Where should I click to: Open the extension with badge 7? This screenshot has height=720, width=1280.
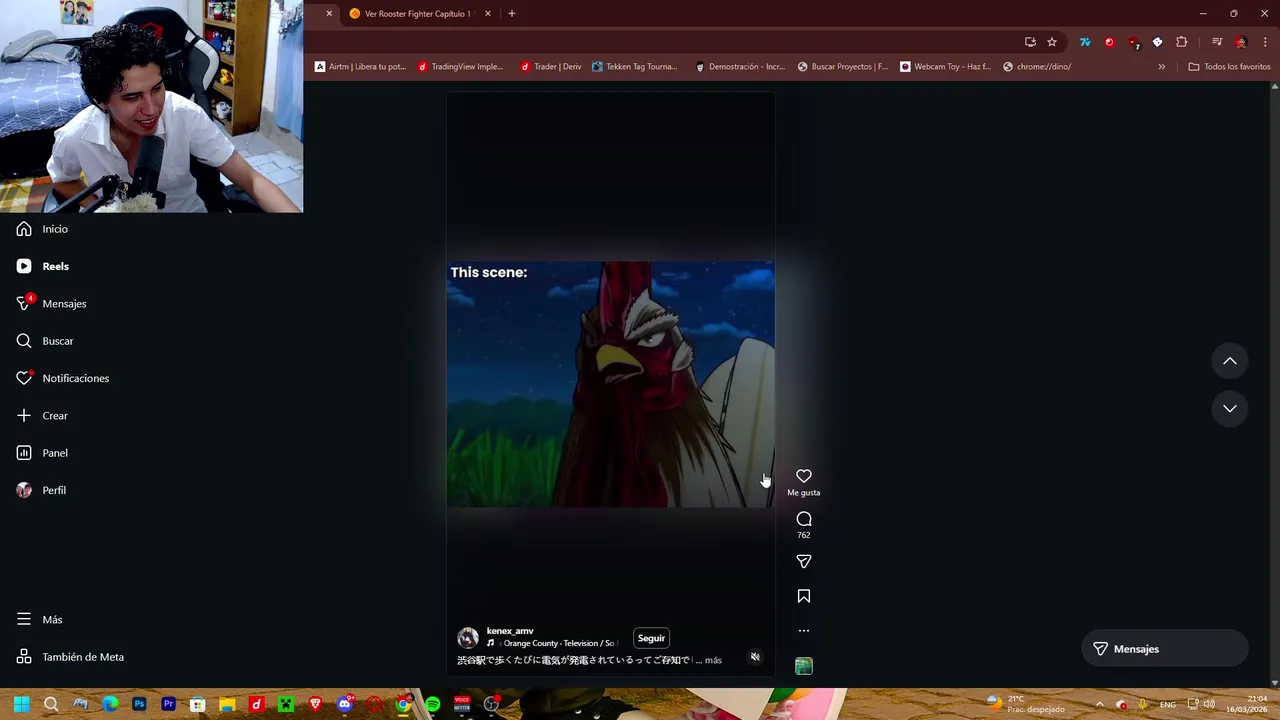tap(1133, 42)
